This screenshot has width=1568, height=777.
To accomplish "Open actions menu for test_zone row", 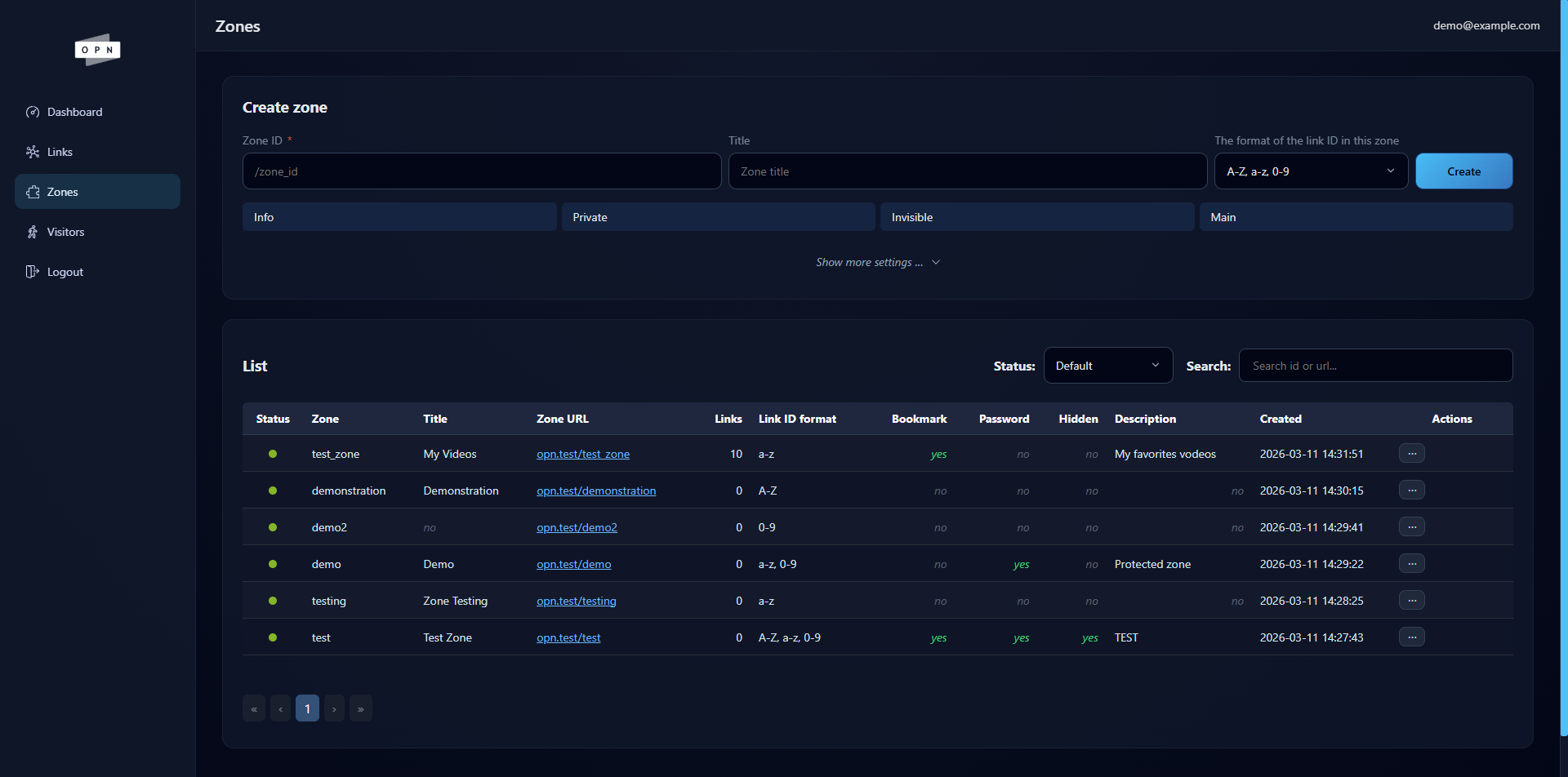I will pyautogui.click(x=1411, y=454).
